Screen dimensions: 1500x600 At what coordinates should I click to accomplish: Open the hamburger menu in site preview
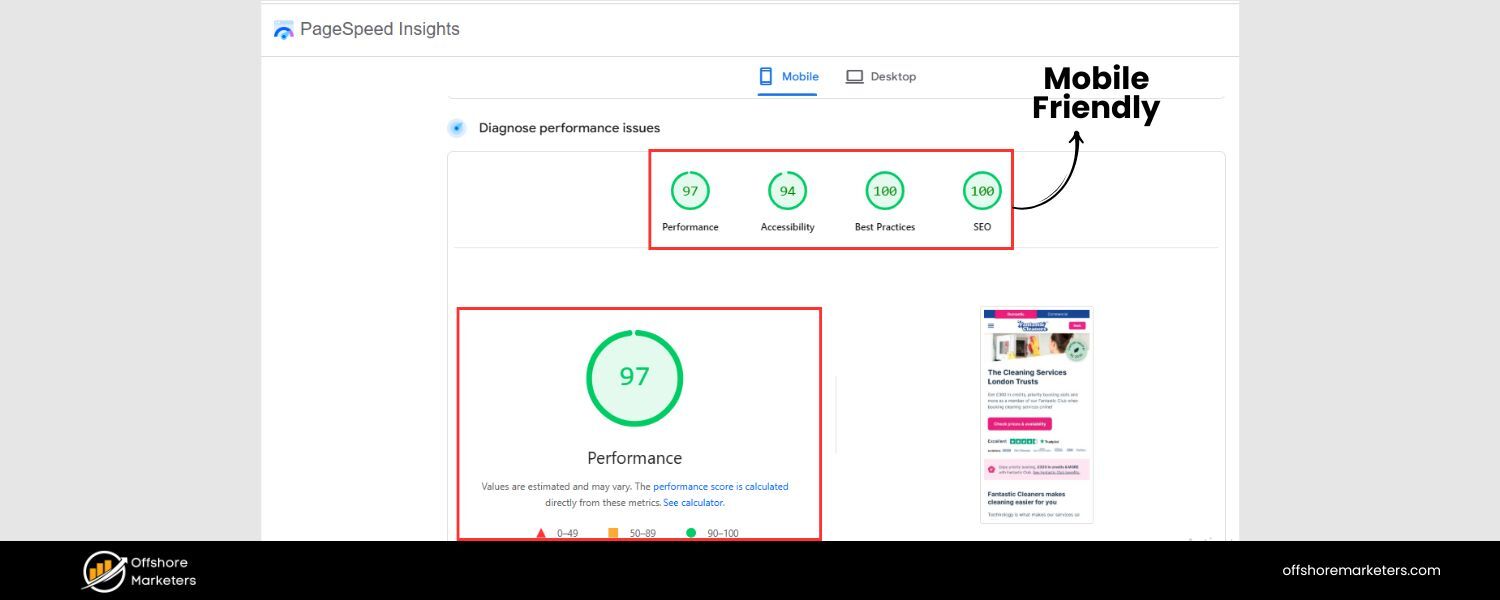[991, 325]
